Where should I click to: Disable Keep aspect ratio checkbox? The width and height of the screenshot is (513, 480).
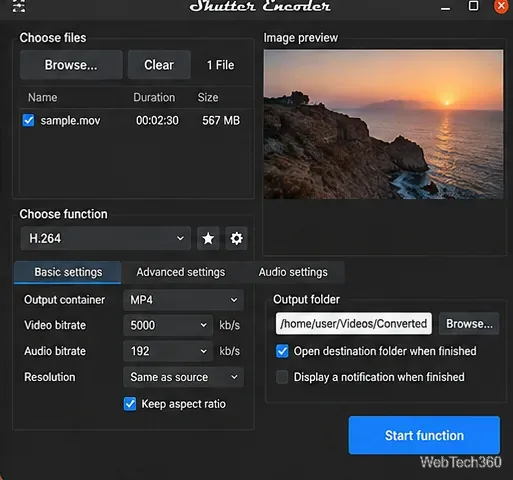pyautogui.click(x=130, y=404)
